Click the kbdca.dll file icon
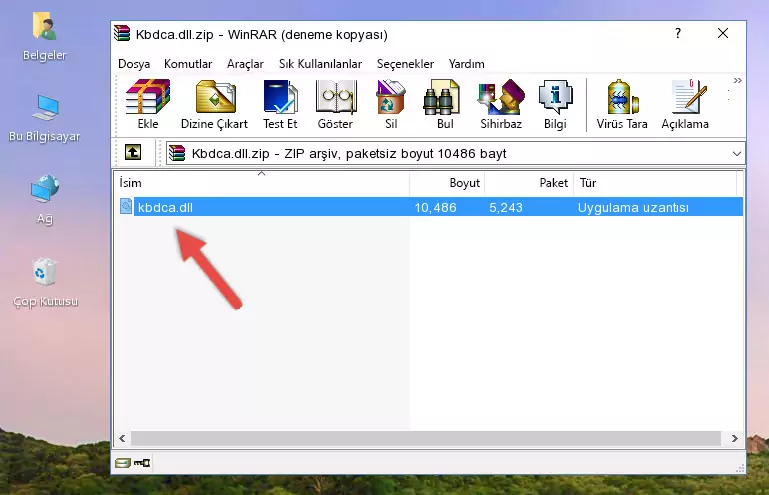769x495 pixels. [x=126, y=207]
